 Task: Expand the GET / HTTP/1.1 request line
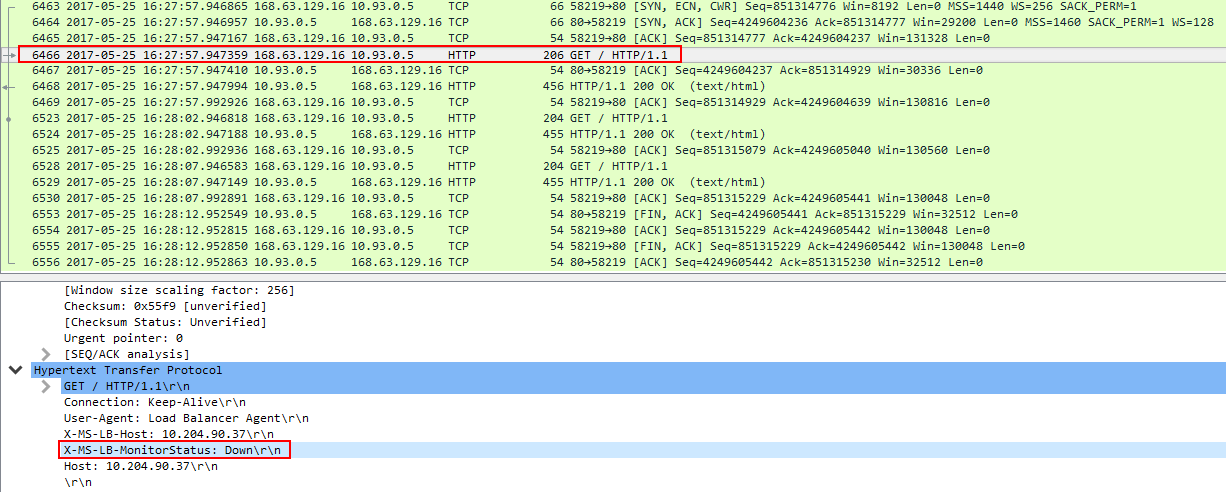click(x=46, y=386)
